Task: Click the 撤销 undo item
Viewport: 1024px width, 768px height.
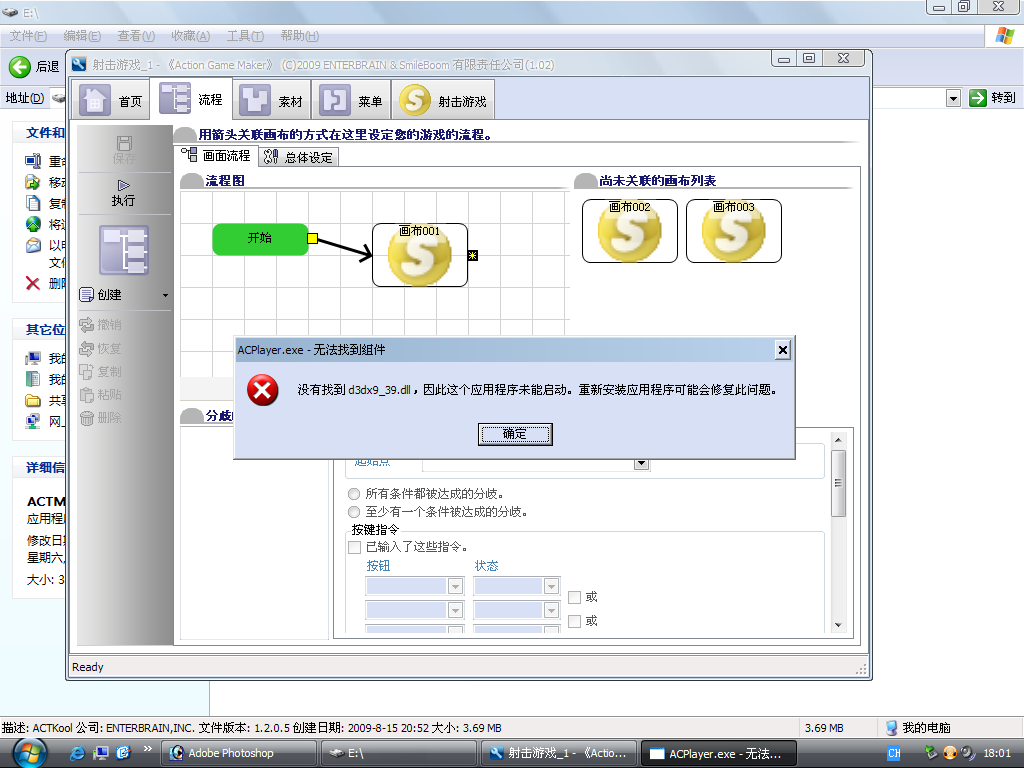Action: click(x=101, y=325)
